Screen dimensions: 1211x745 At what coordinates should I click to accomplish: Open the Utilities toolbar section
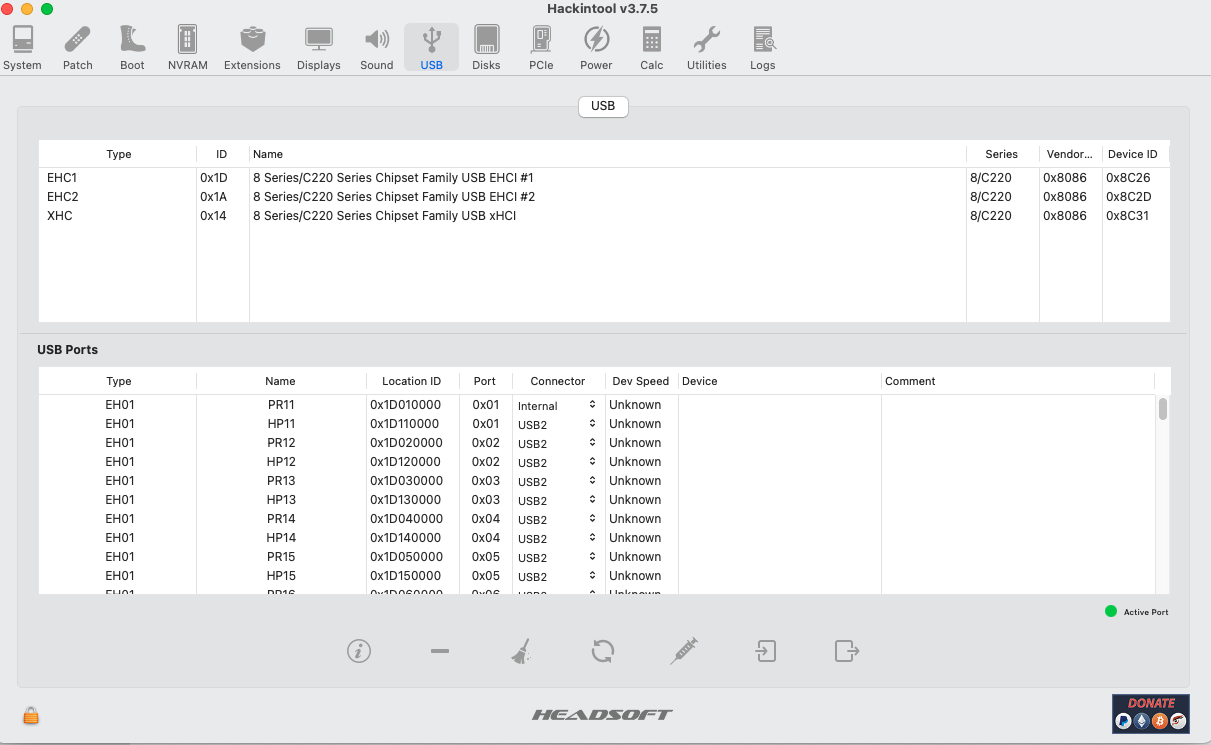tap(706, 47)
